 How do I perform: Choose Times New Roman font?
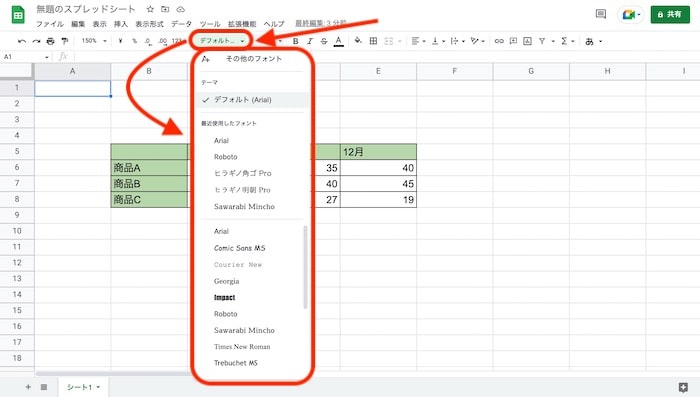[242, 347]
